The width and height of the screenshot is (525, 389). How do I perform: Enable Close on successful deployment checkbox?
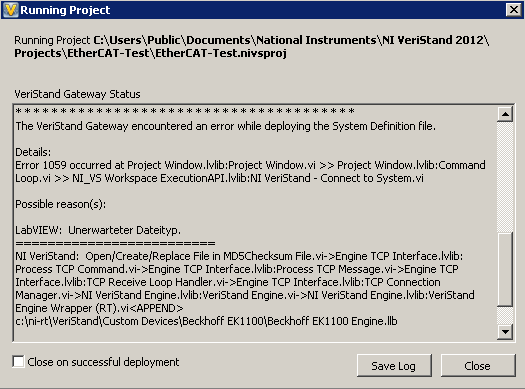pyautogui.click(x=18, y=362)
